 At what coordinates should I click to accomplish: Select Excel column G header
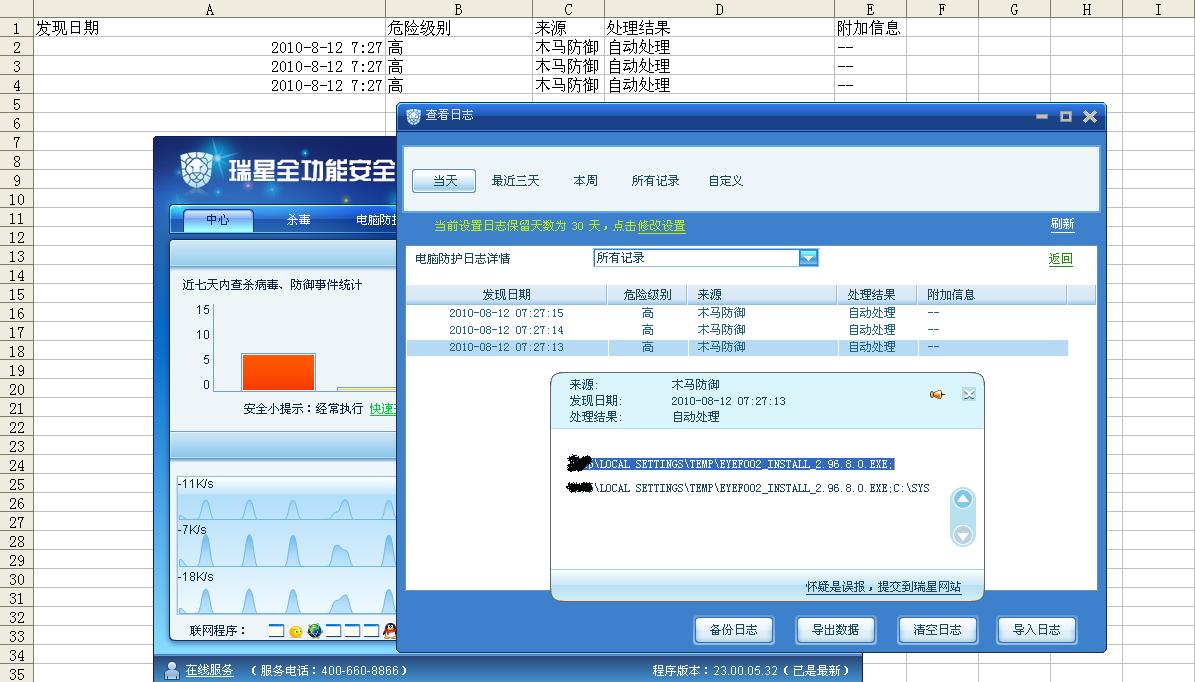1014,9
